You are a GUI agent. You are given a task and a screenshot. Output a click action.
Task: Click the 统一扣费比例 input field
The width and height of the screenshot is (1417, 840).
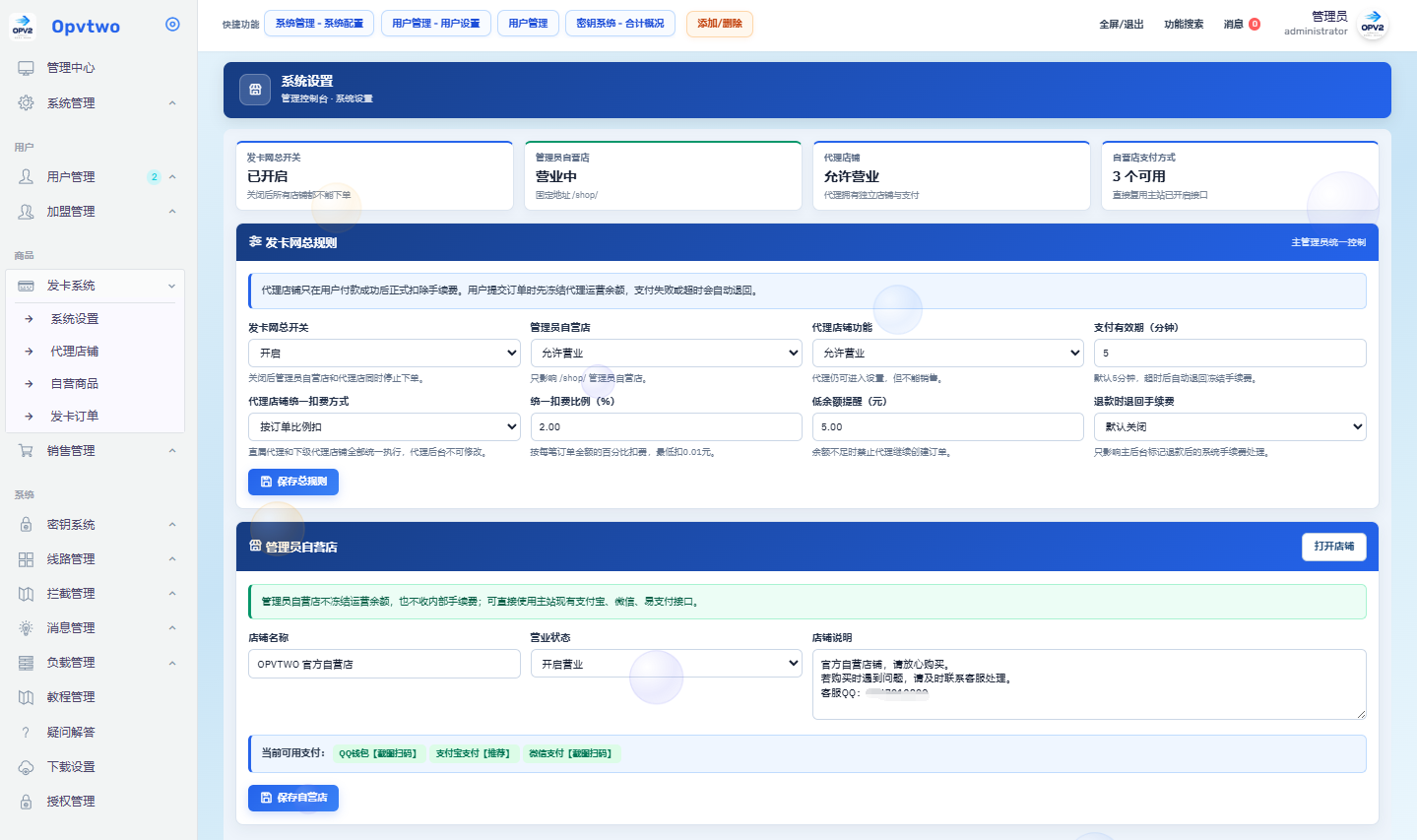point(666,426)
